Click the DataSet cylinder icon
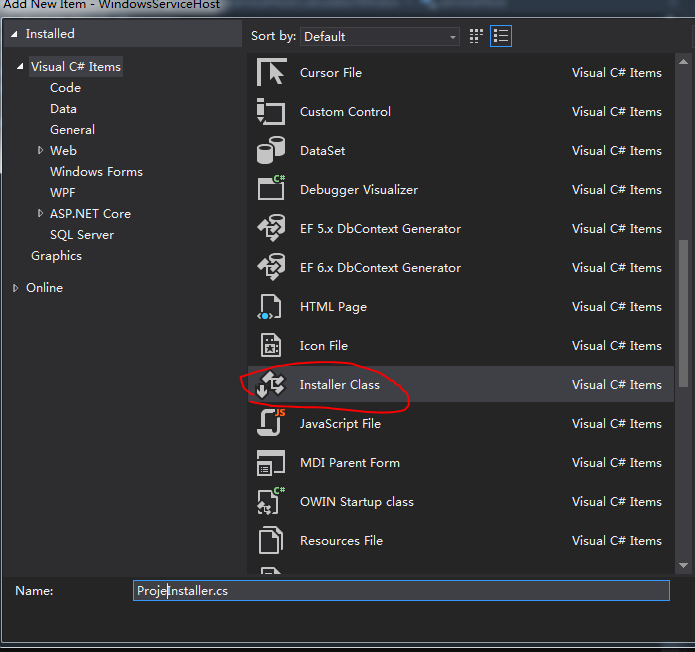This screenshot has height=652, width=695. tap(271, 150)
